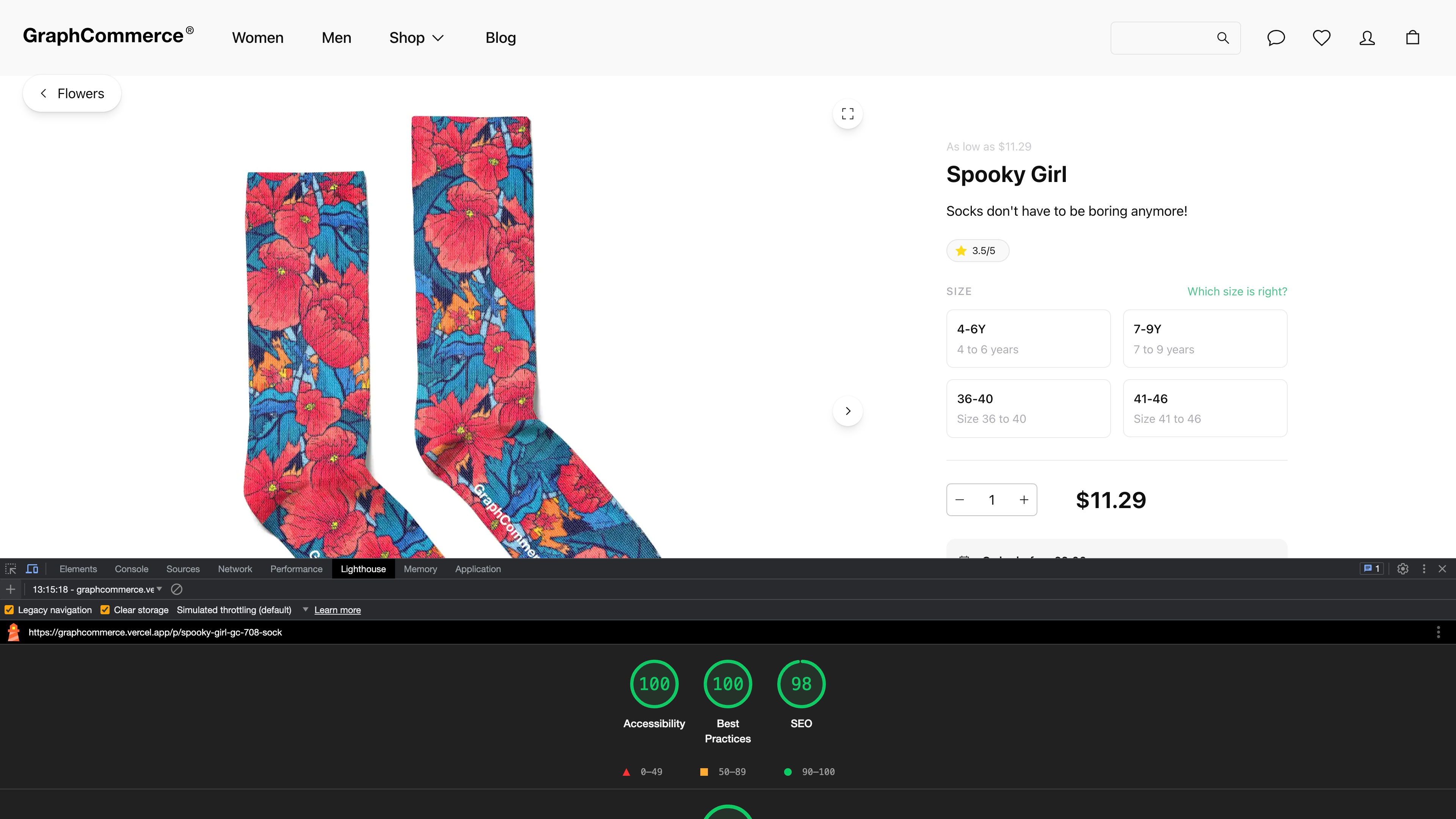Open wishlist via heart icon
The image size is (1456, 819).
pyautogui.click(x=1321, y=38)
